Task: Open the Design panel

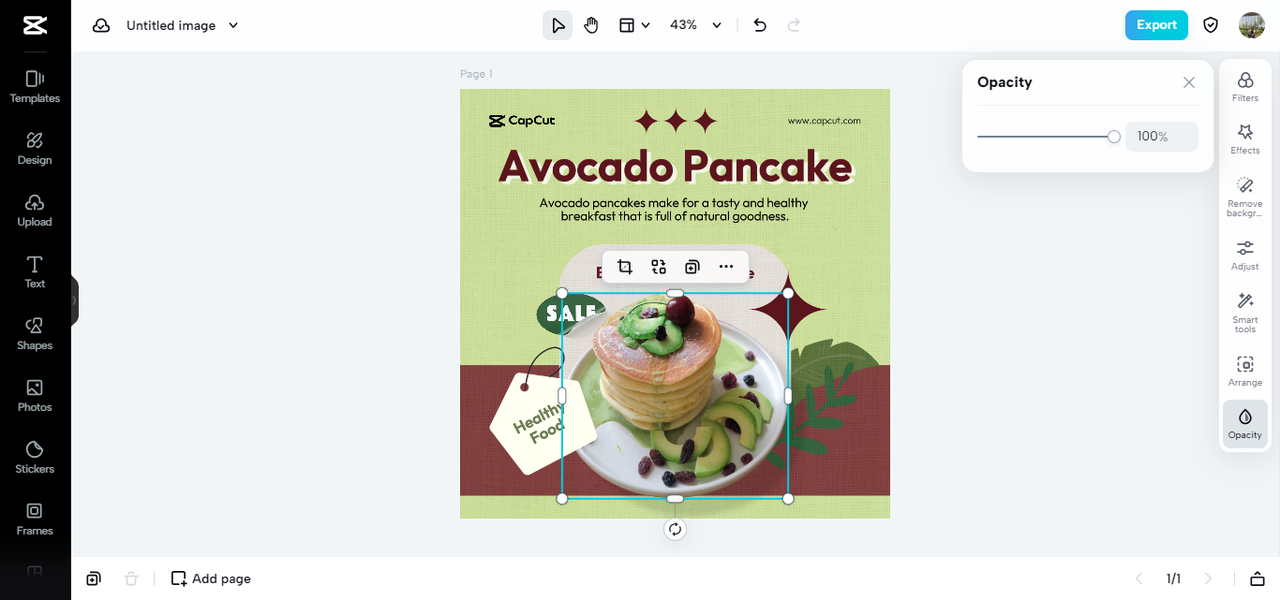Action: click(35, 148)
